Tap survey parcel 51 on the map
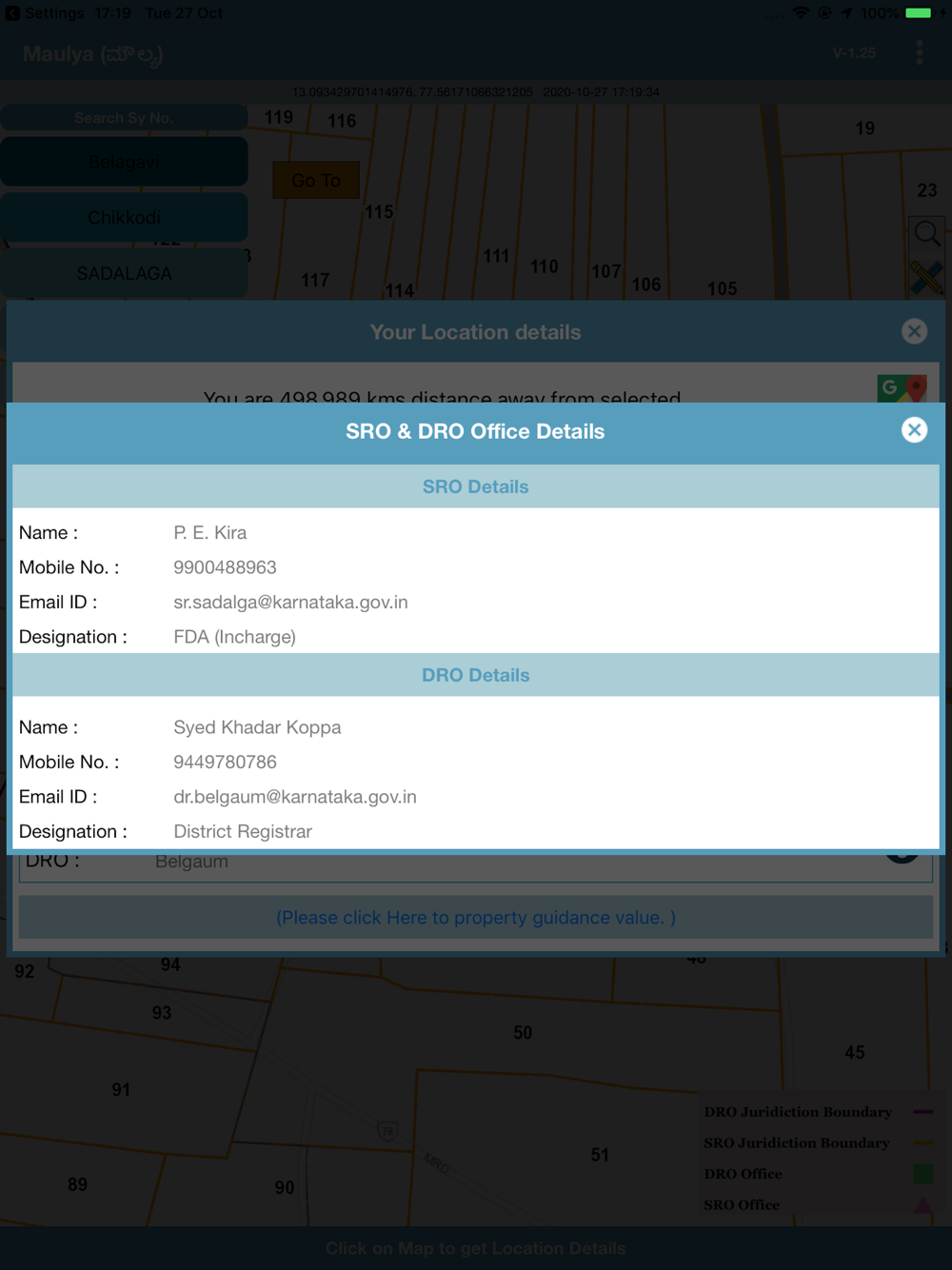Image resolution: width=952 pixels, height=1270 pixels. 600,1155
